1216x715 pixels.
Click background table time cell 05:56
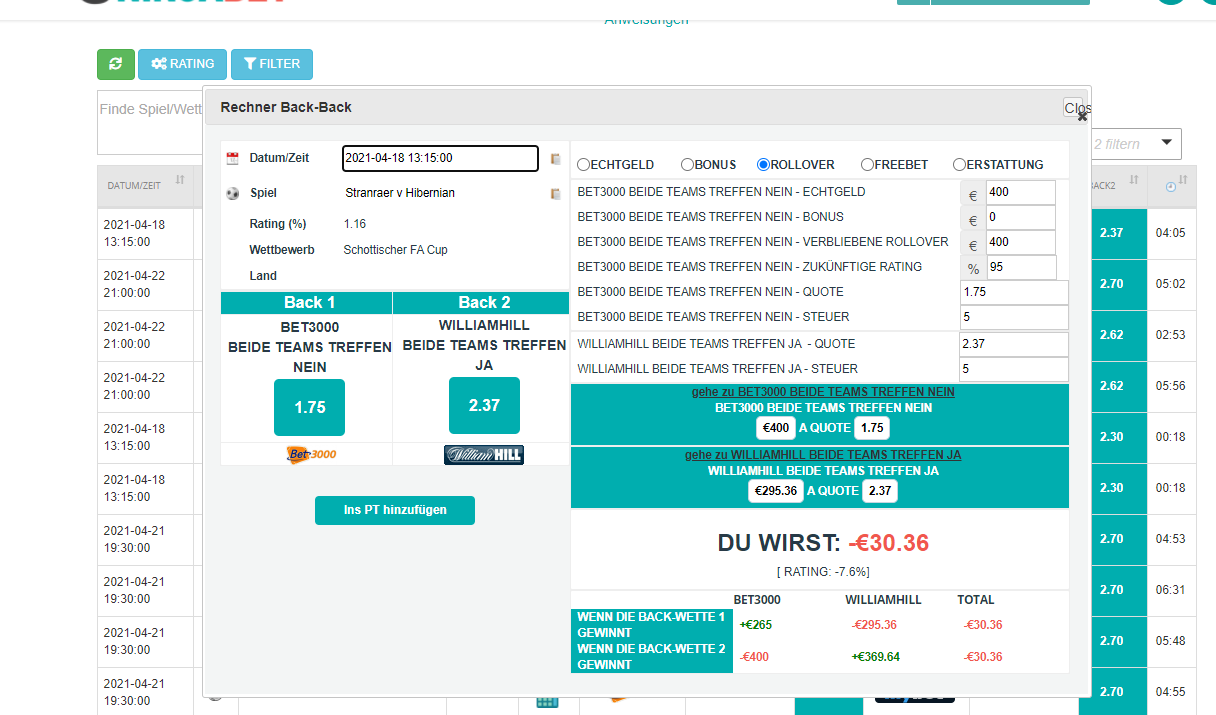pyautogui.click(x=1170, y=386)
